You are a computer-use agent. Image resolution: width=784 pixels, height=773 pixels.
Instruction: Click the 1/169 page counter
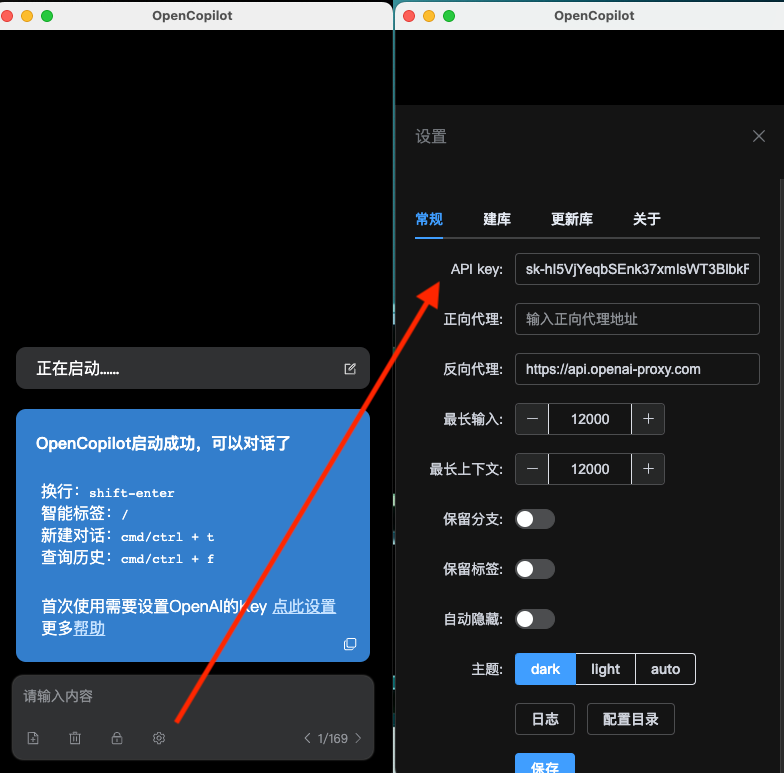332,738
